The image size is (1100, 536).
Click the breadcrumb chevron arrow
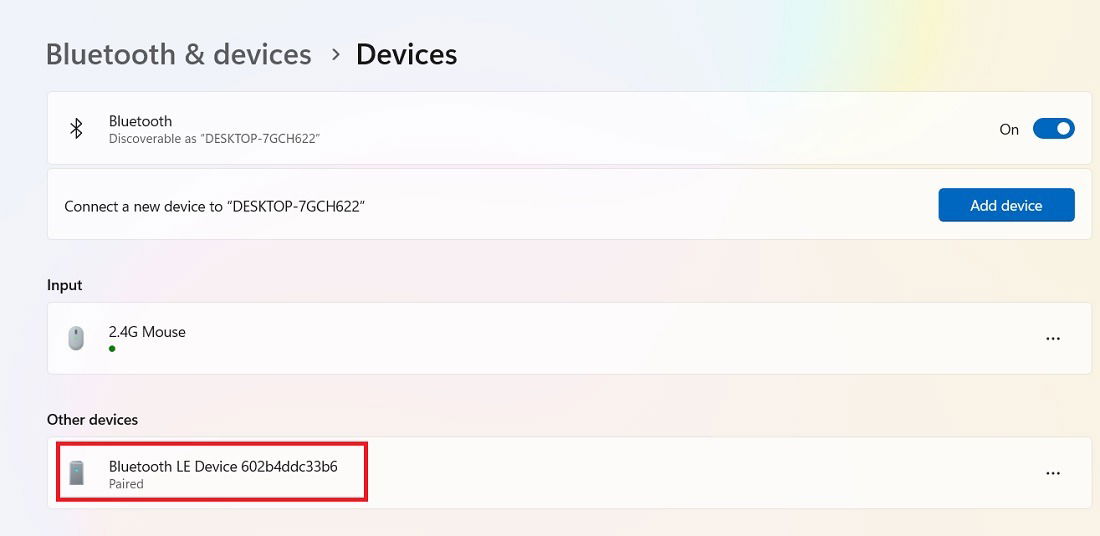[x=336, y=54]
